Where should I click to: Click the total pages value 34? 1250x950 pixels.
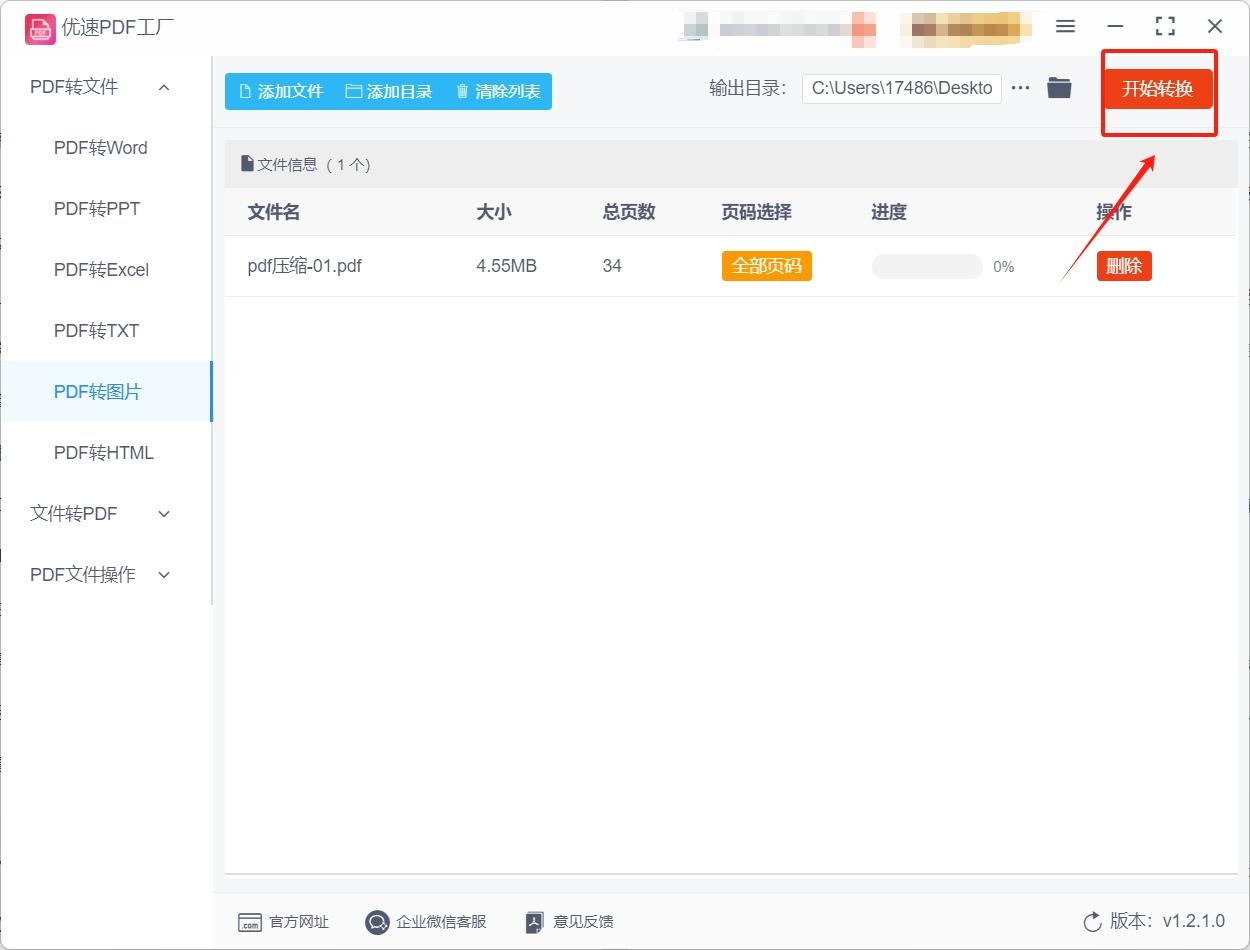coord(612,266)
